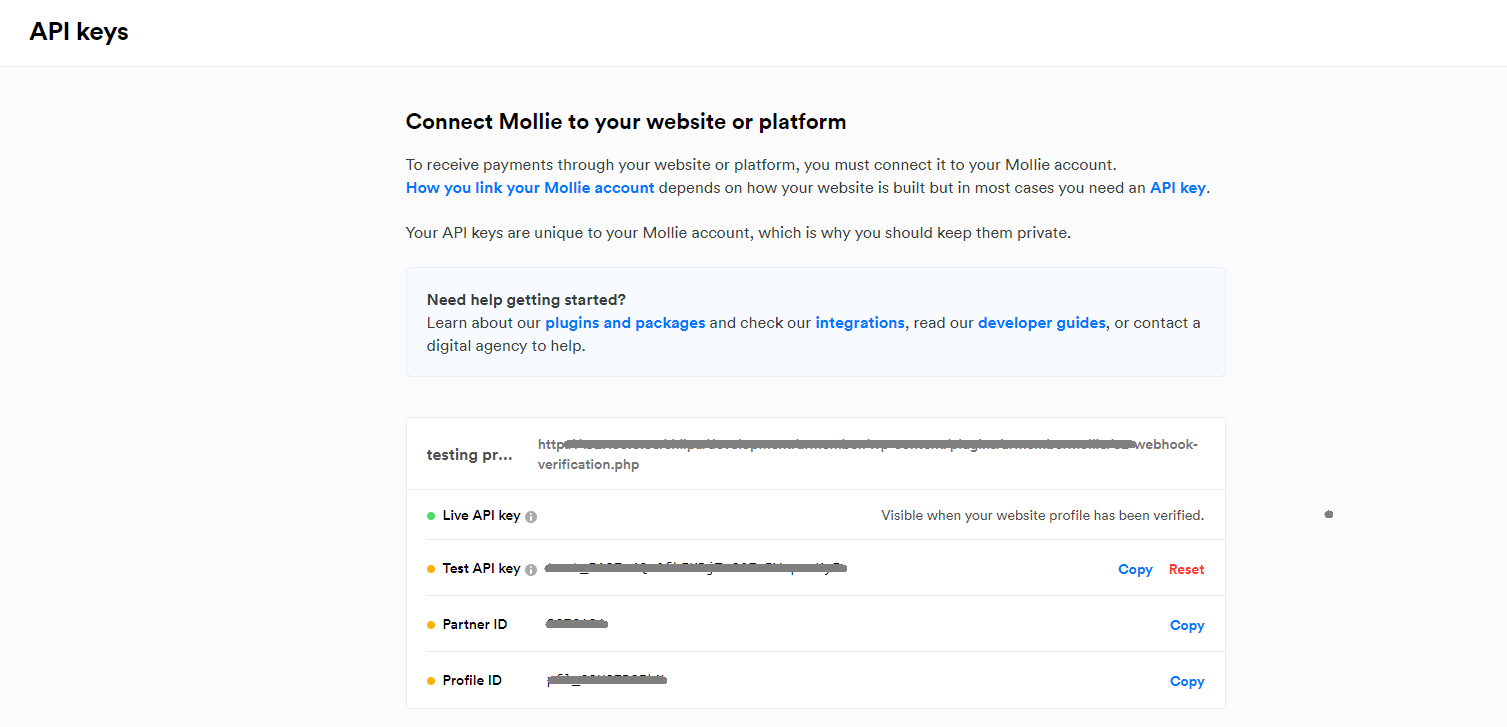The image size is (1507, 727).
Task: Open the 'API key' hyperlink
Action: click(1178, 187)
